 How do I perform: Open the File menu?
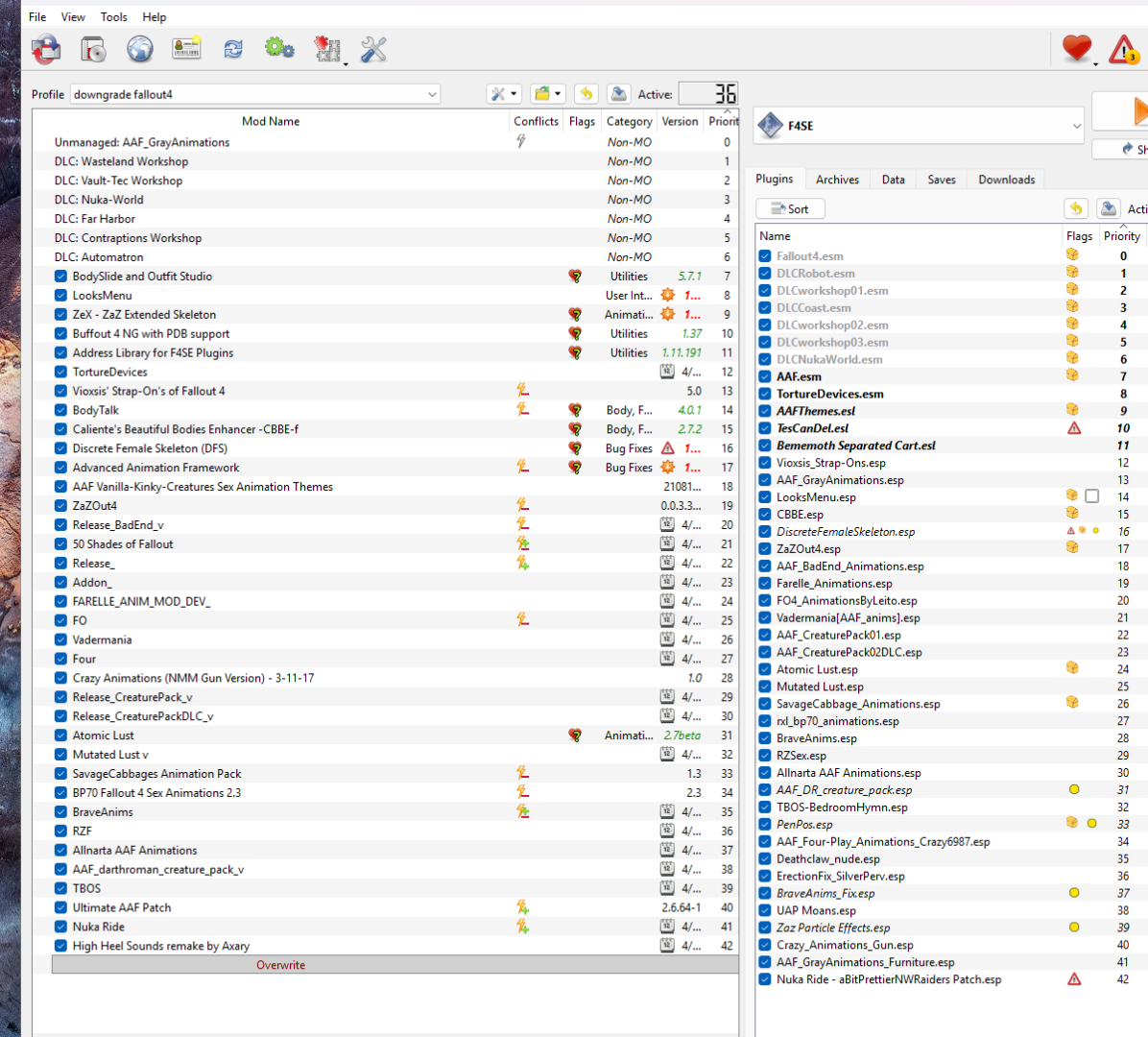(37, 17)
